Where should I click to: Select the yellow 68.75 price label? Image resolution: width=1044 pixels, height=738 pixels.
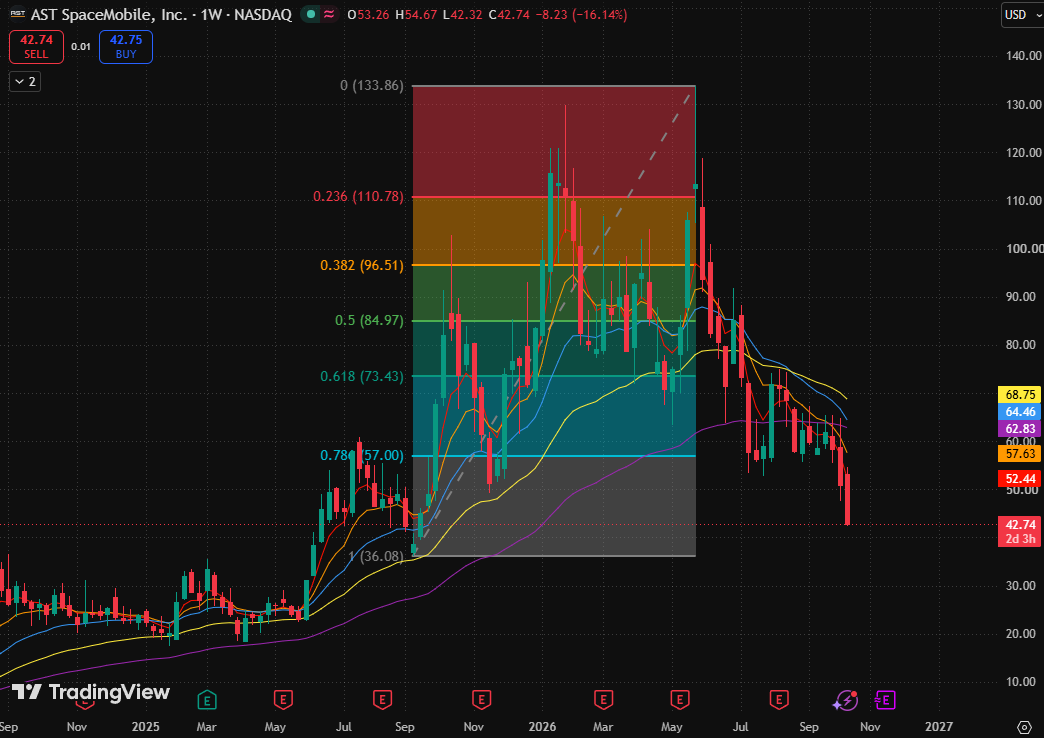pyautogui.click(x=1020, y=395)
